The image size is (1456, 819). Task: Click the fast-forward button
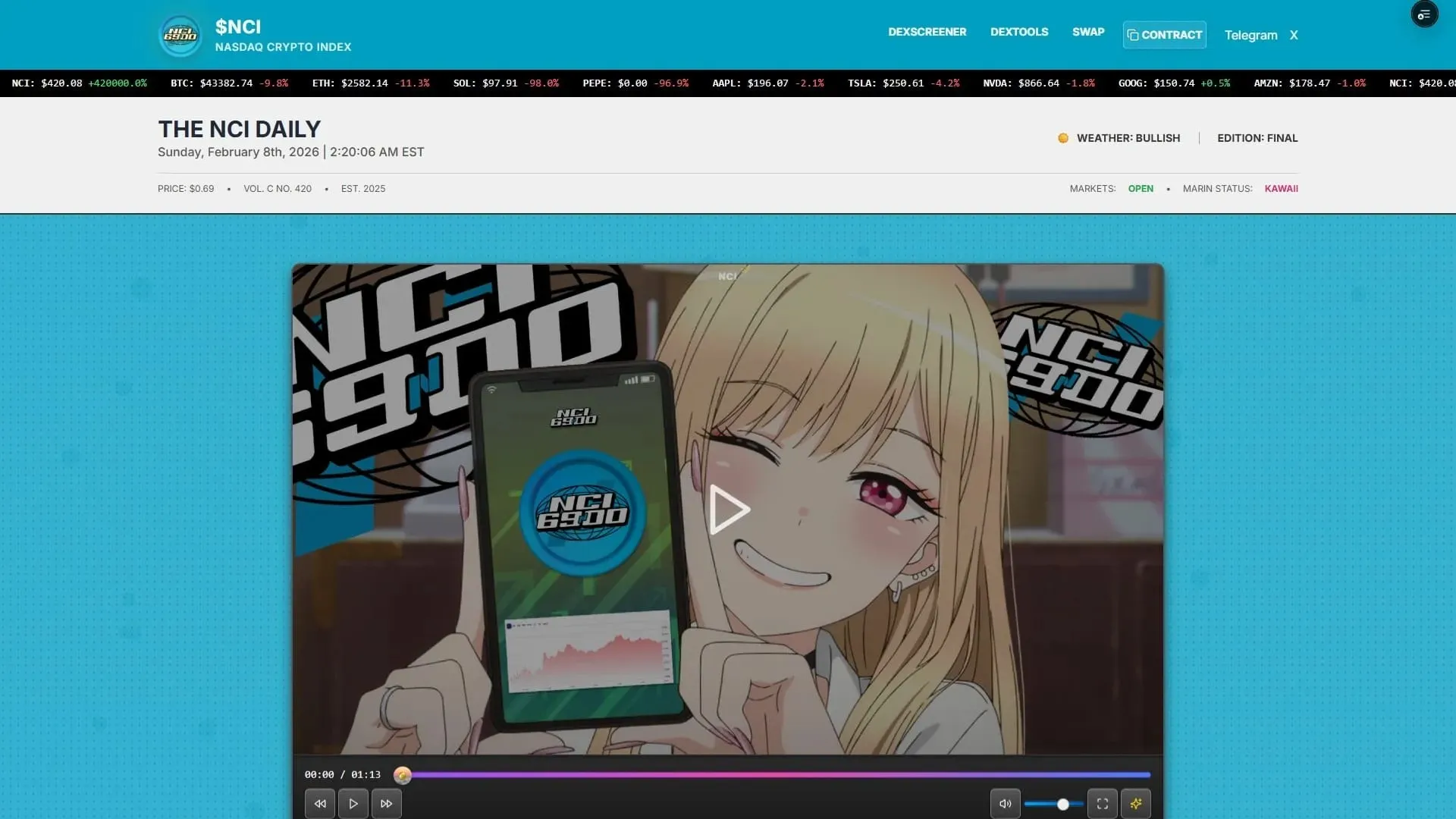pos(386,803)
